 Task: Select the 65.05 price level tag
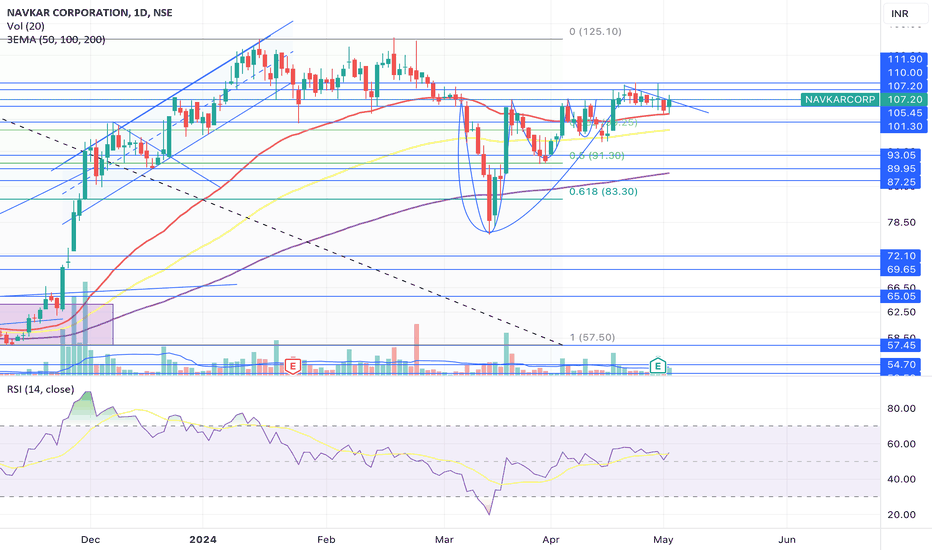click(901, 296)
